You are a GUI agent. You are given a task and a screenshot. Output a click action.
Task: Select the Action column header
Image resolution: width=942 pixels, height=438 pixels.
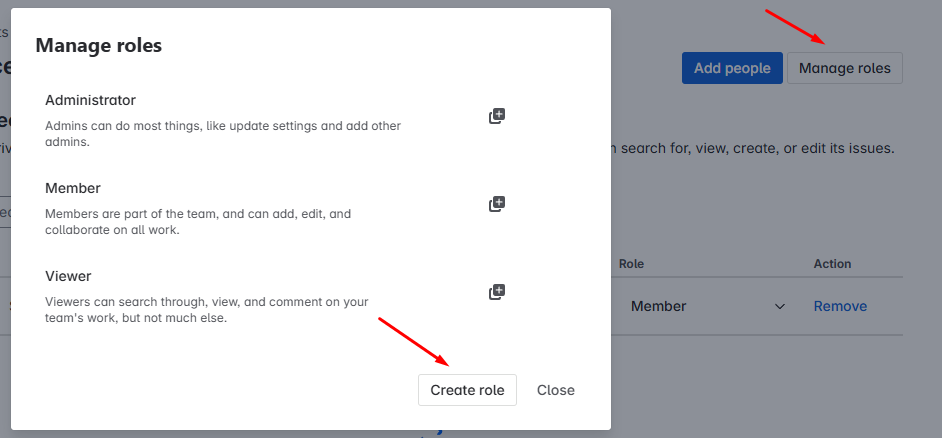(832, 264)
